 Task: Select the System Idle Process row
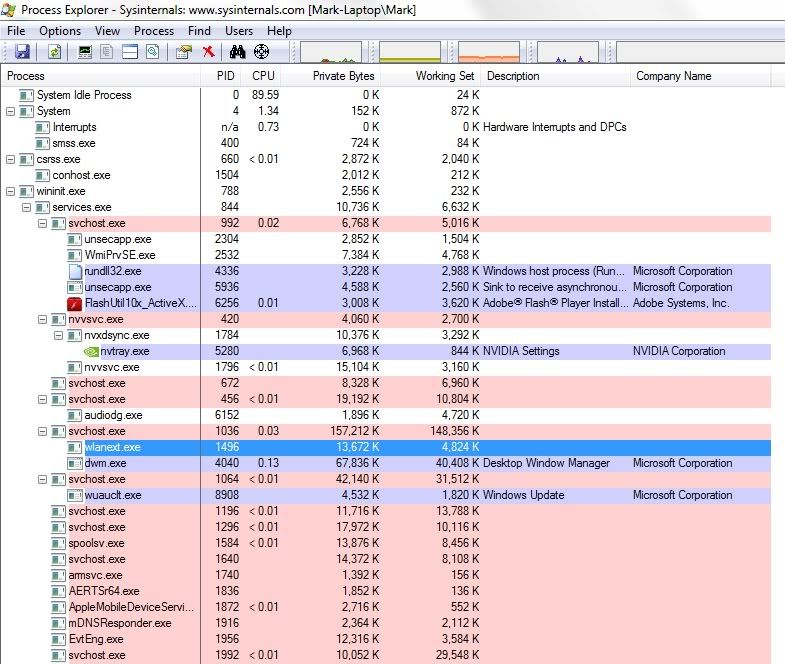point(385,95)
